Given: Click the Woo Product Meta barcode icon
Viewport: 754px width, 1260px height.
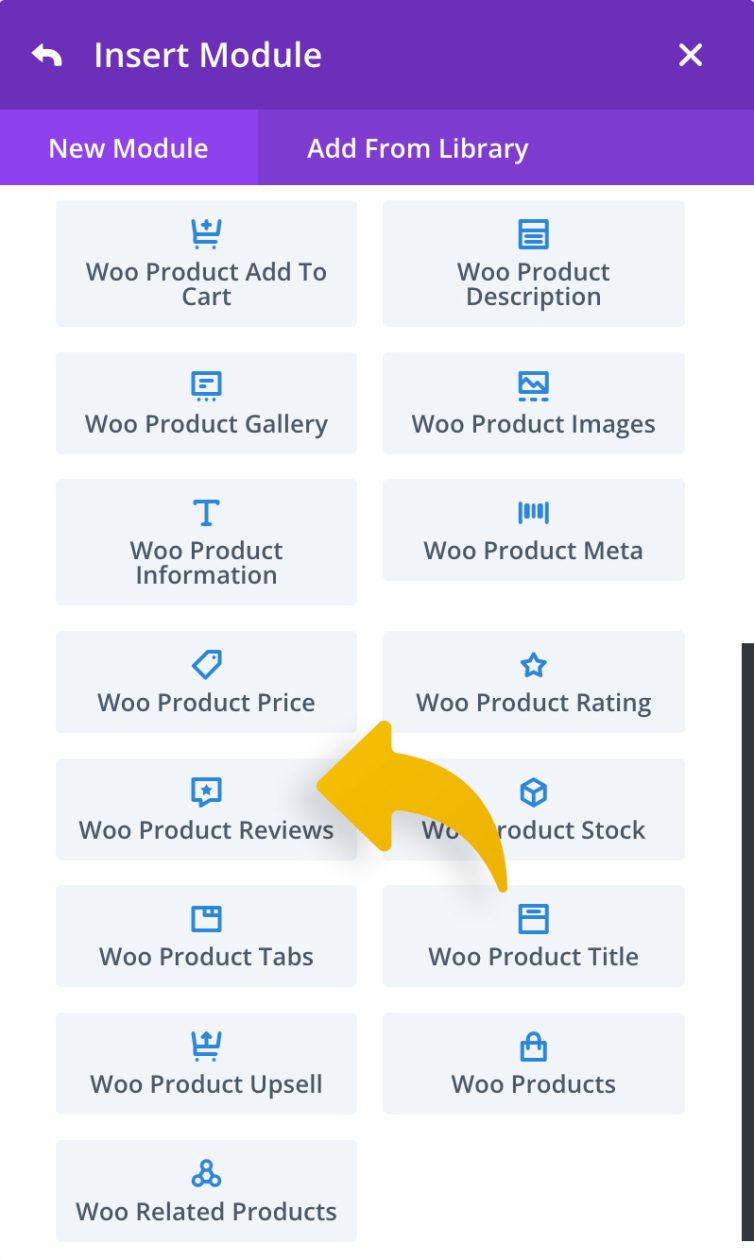Looking at the screenshot, I should click(x=533, y=512).
